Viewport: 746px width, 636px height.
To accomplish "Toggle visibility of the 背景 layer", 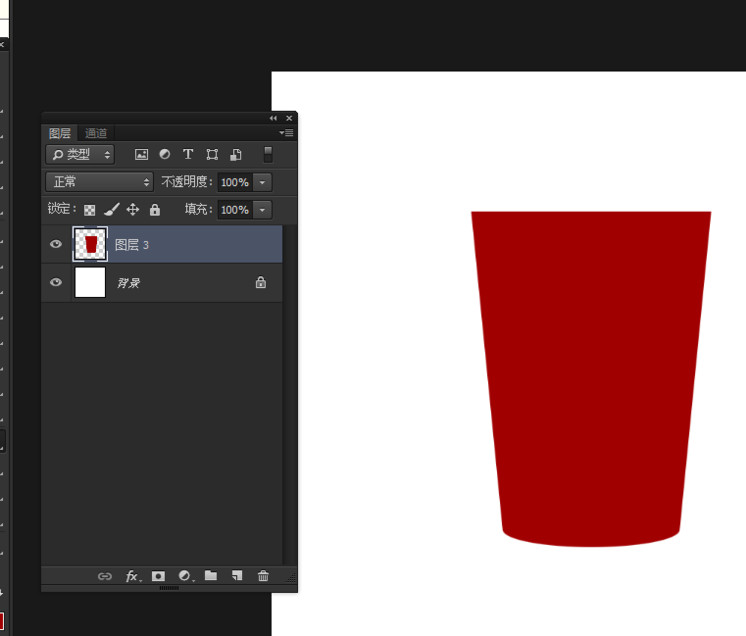I will click(x=56, y=283).
